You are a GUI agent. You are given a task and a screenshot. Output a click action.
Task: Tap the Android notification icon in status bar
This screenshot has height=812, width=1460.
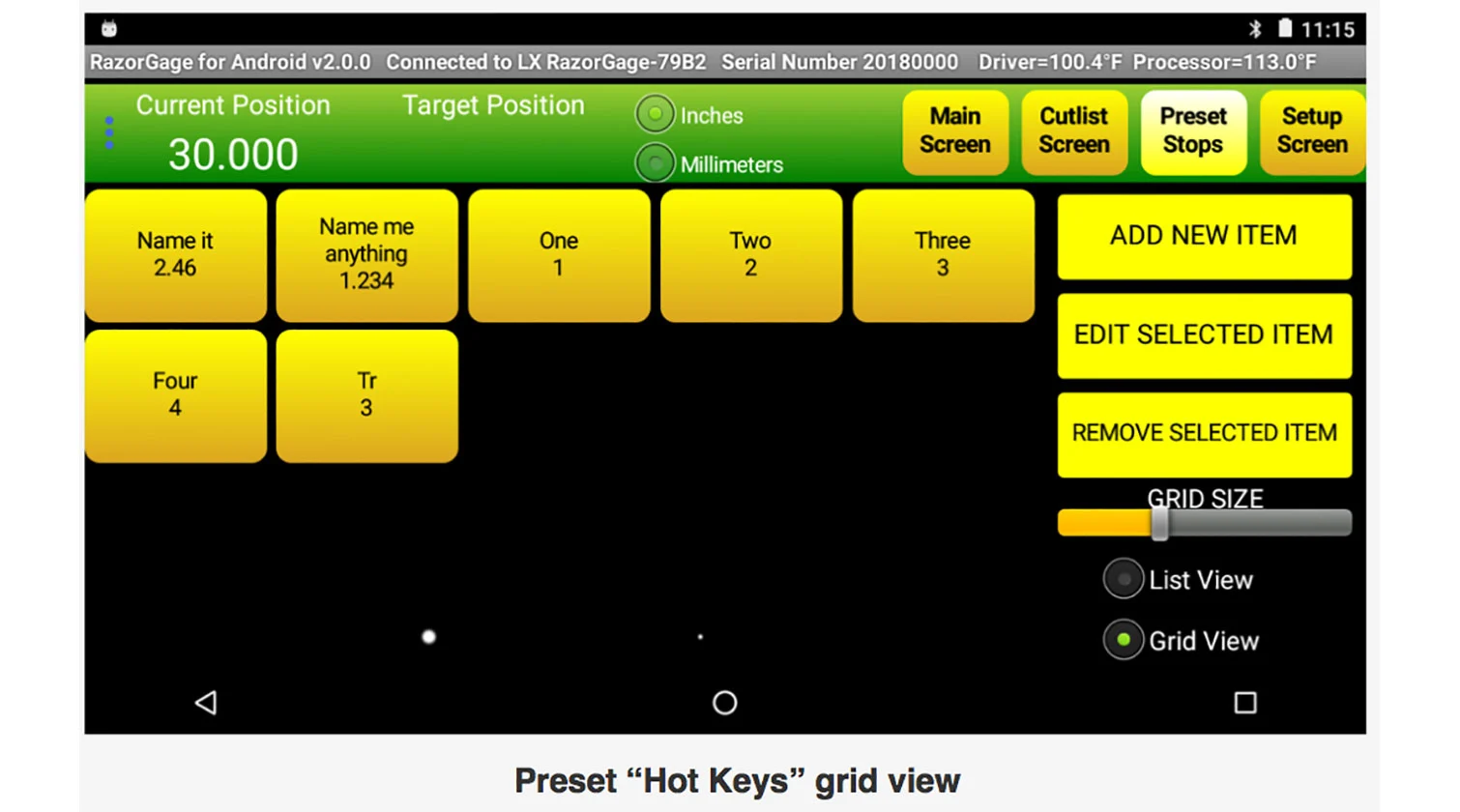(109, 29)
